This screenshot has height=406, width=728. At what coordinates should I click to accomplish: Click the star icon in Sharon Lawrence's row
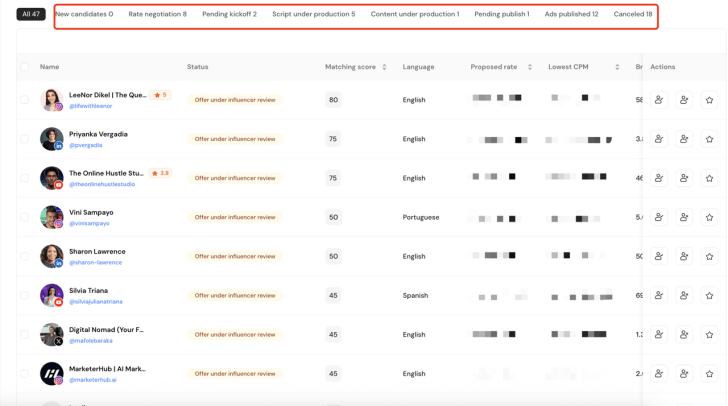tap(709, 257)
